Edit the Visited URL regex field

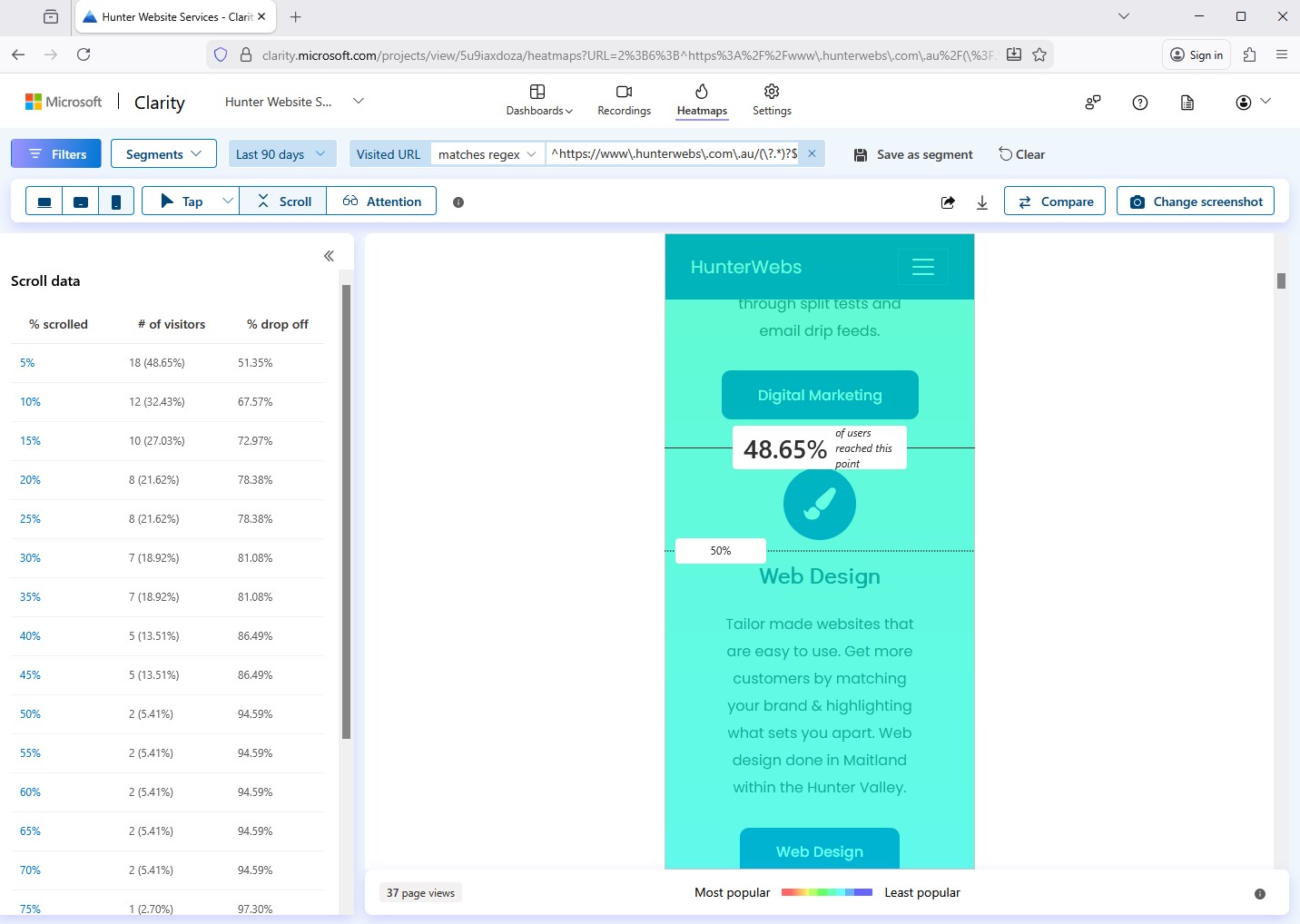coord(675,154)
